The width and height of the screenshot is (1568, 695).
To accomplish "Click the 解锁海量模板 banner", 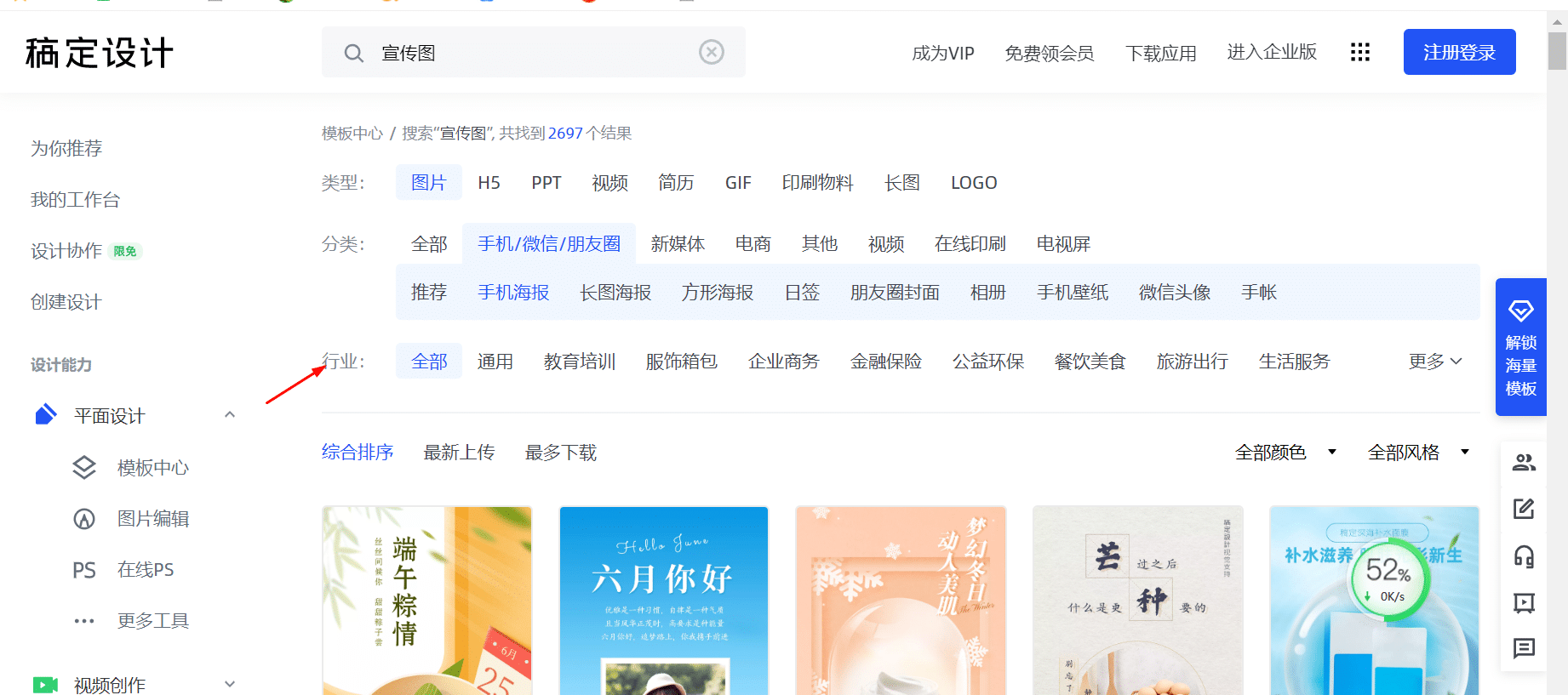I will point(1521,347).
